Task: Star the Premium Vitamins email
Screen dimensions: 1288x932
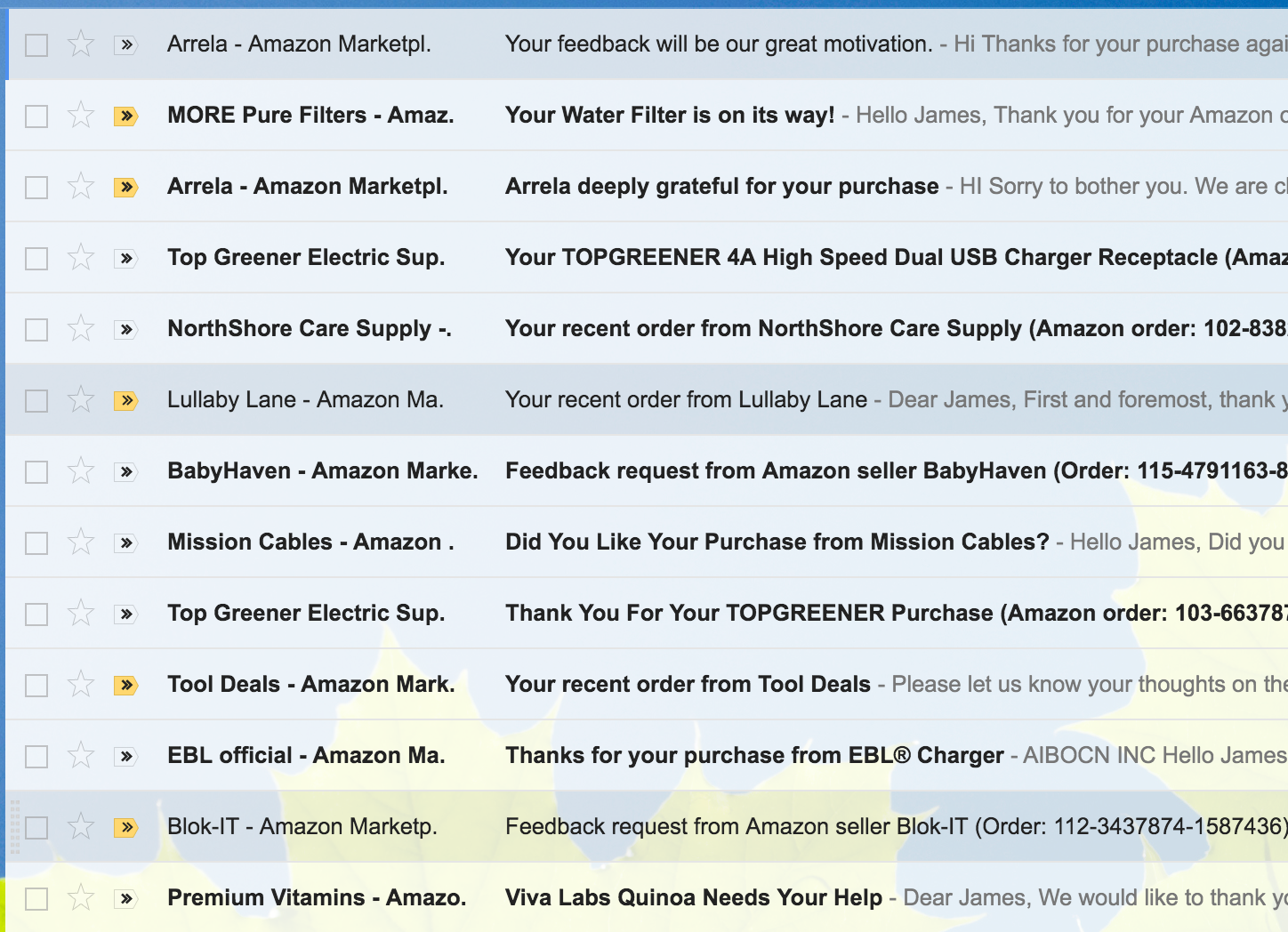Action: click(81, 897)
